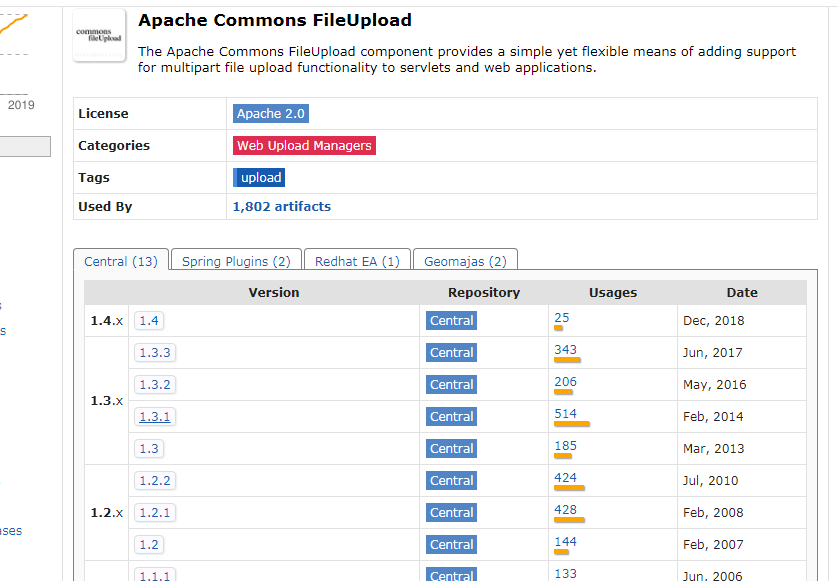This screenshot has width=838, height=581.
Task: Open the Apache 2.0 license badge
Action: point(270,113)
